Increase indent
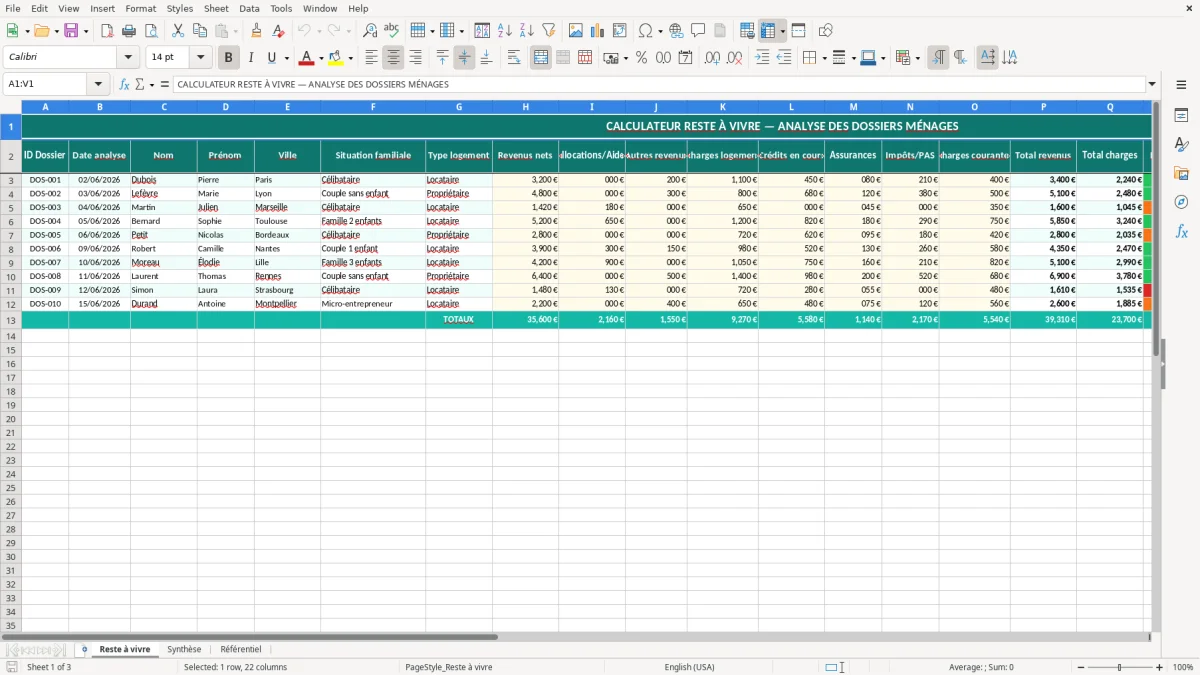 click(762, 58)
